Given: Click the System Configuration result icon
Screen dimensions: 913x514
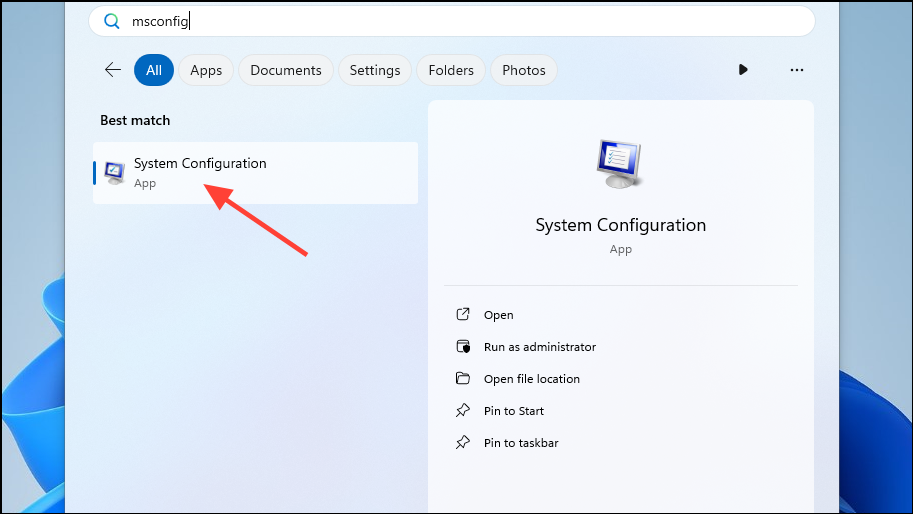Looking at the screenshot, I should coord(115,173).
